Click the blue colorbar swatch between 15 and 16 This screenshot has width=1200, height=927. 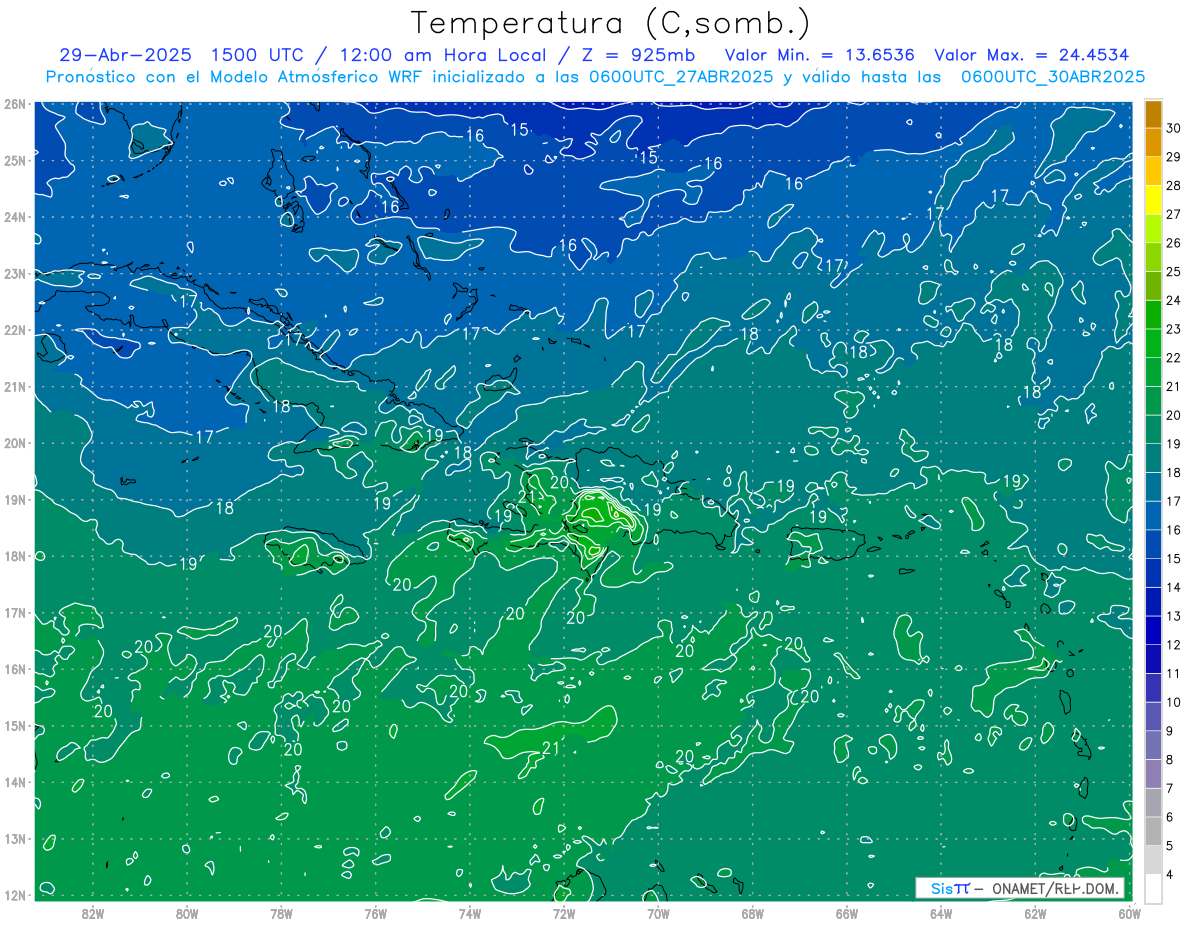[1153, 544]
